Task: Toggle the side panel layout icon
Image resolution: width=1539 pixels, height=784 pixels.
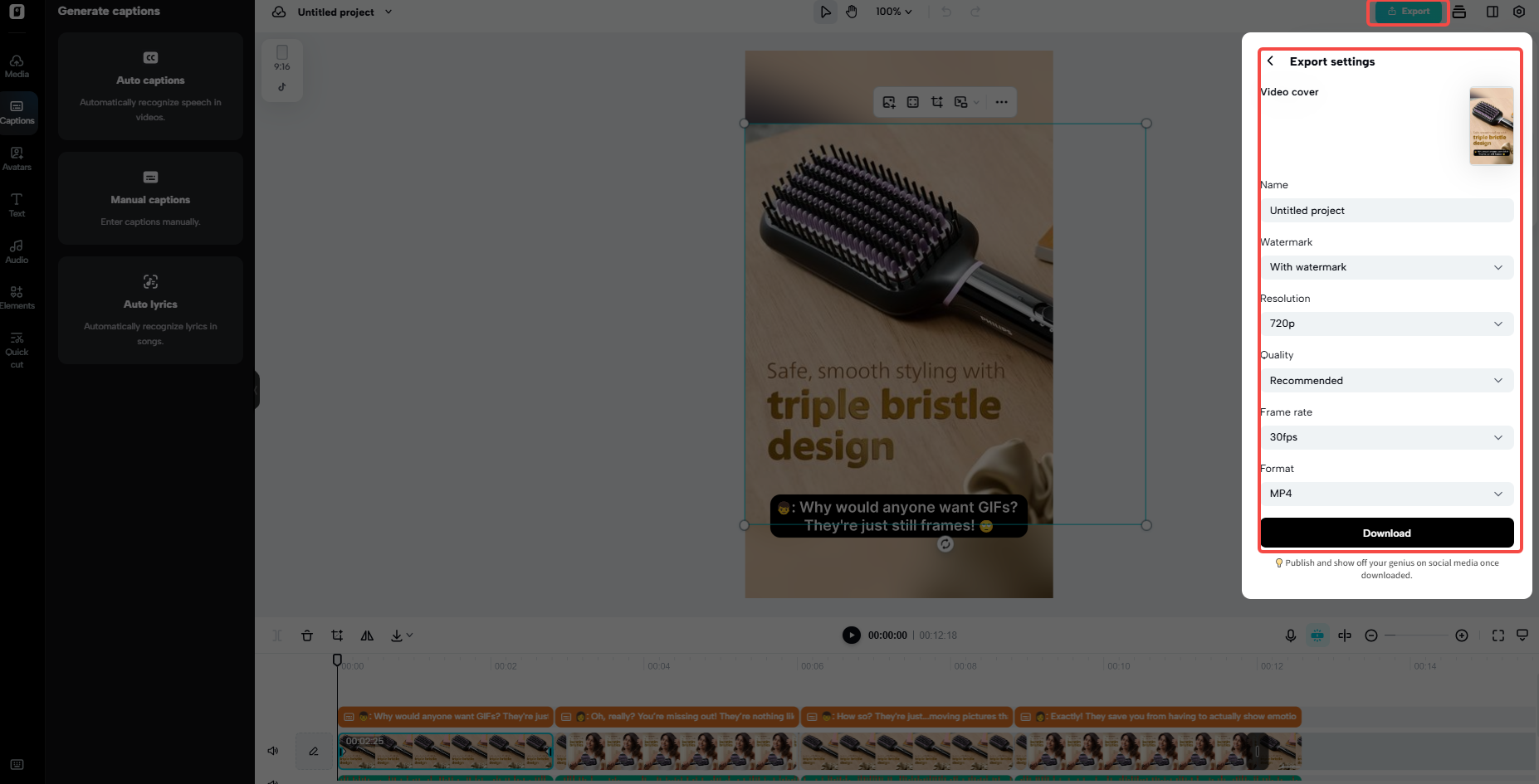Action: (1493, 12)
